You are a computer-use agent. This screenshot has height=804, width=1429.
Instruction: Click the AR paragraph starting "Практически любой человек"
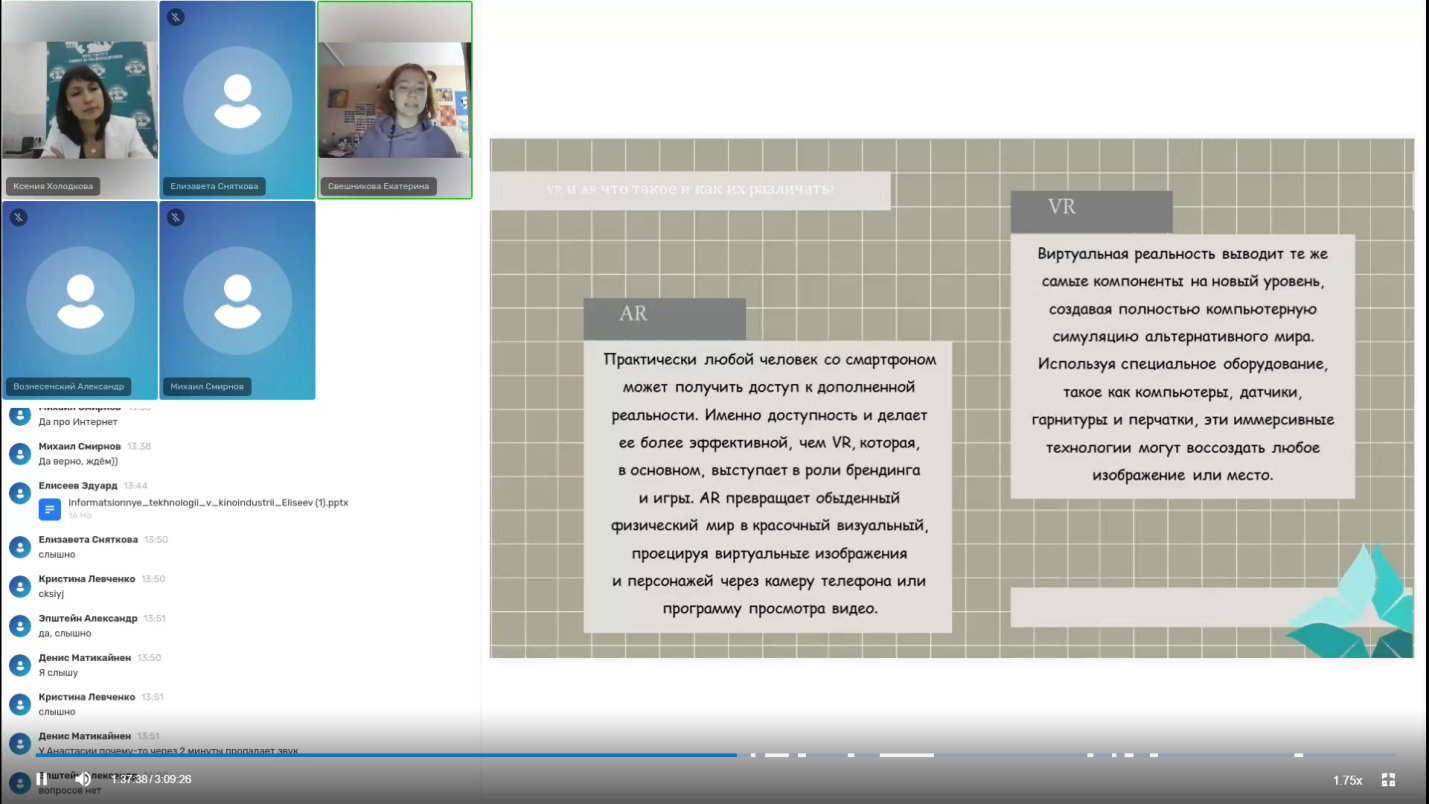[x=768, y=484]
